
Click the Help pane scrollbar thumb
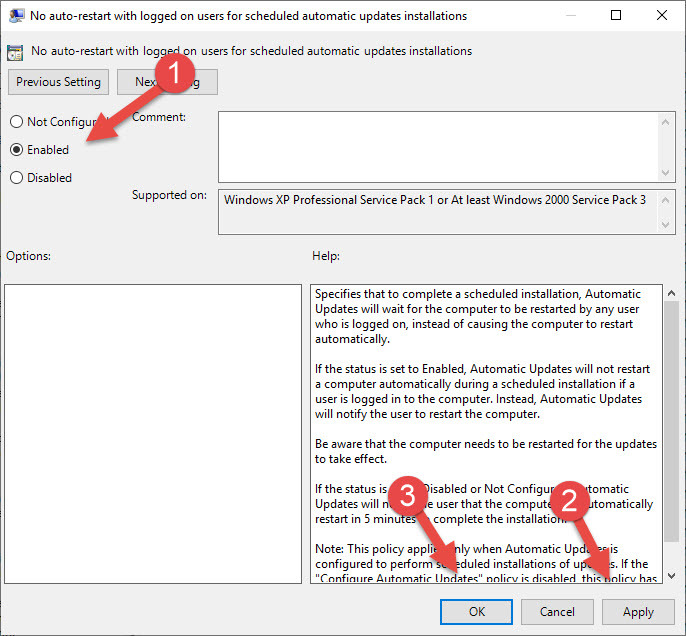click(672, 422)
